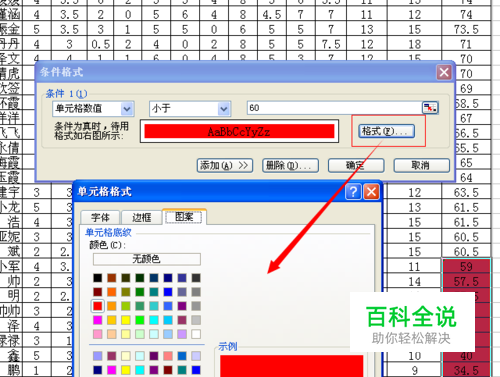Image resolution: width=500 pixels, height=377 pixels.
Task: Select the periwinkle swatch below rose
Action: [98, 356]
